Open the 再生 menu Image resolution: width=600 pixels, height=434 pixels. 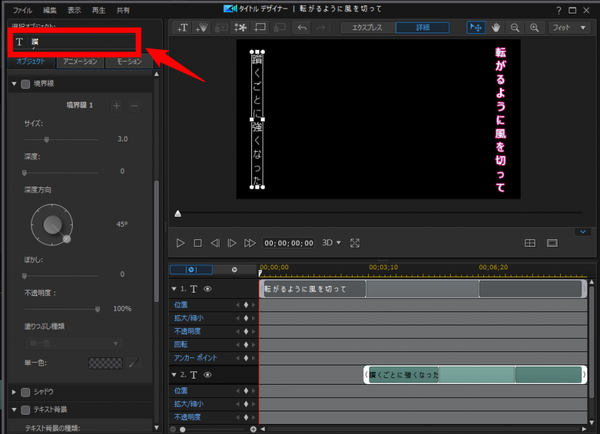click(x=99, y=10)
